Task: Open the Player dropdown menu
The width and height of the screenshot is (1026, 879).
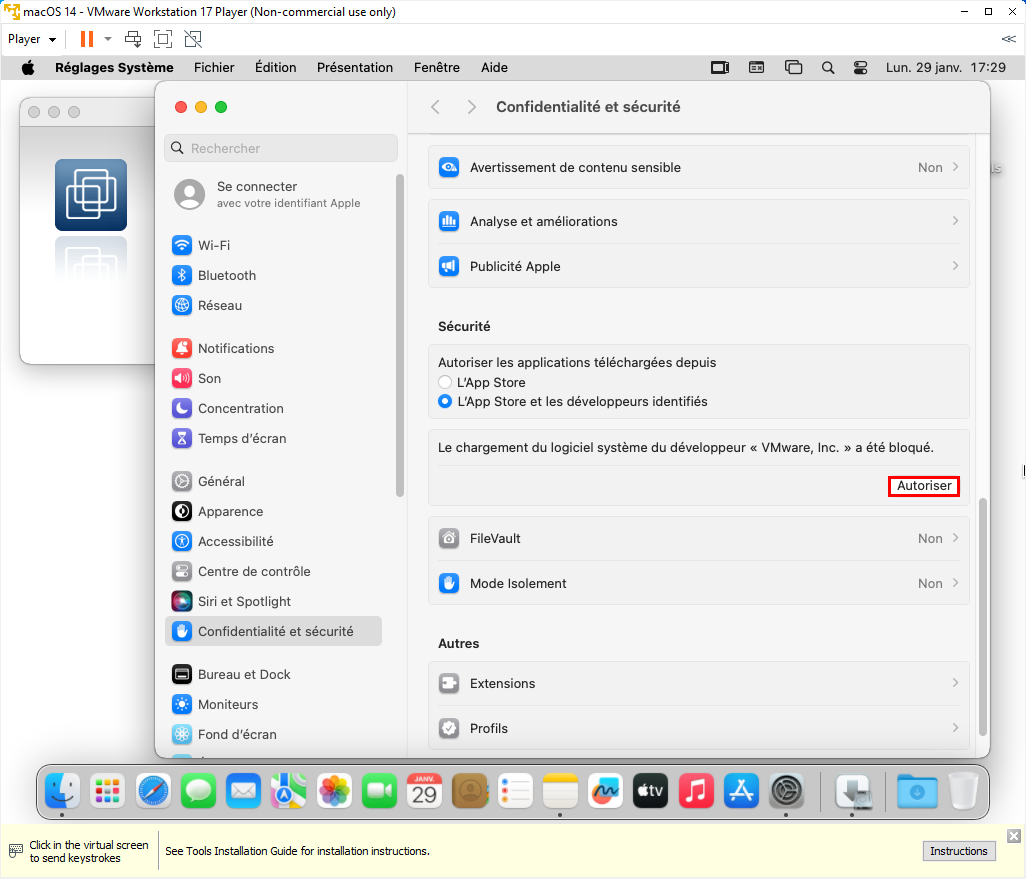Action: click(x=31, y=39)
